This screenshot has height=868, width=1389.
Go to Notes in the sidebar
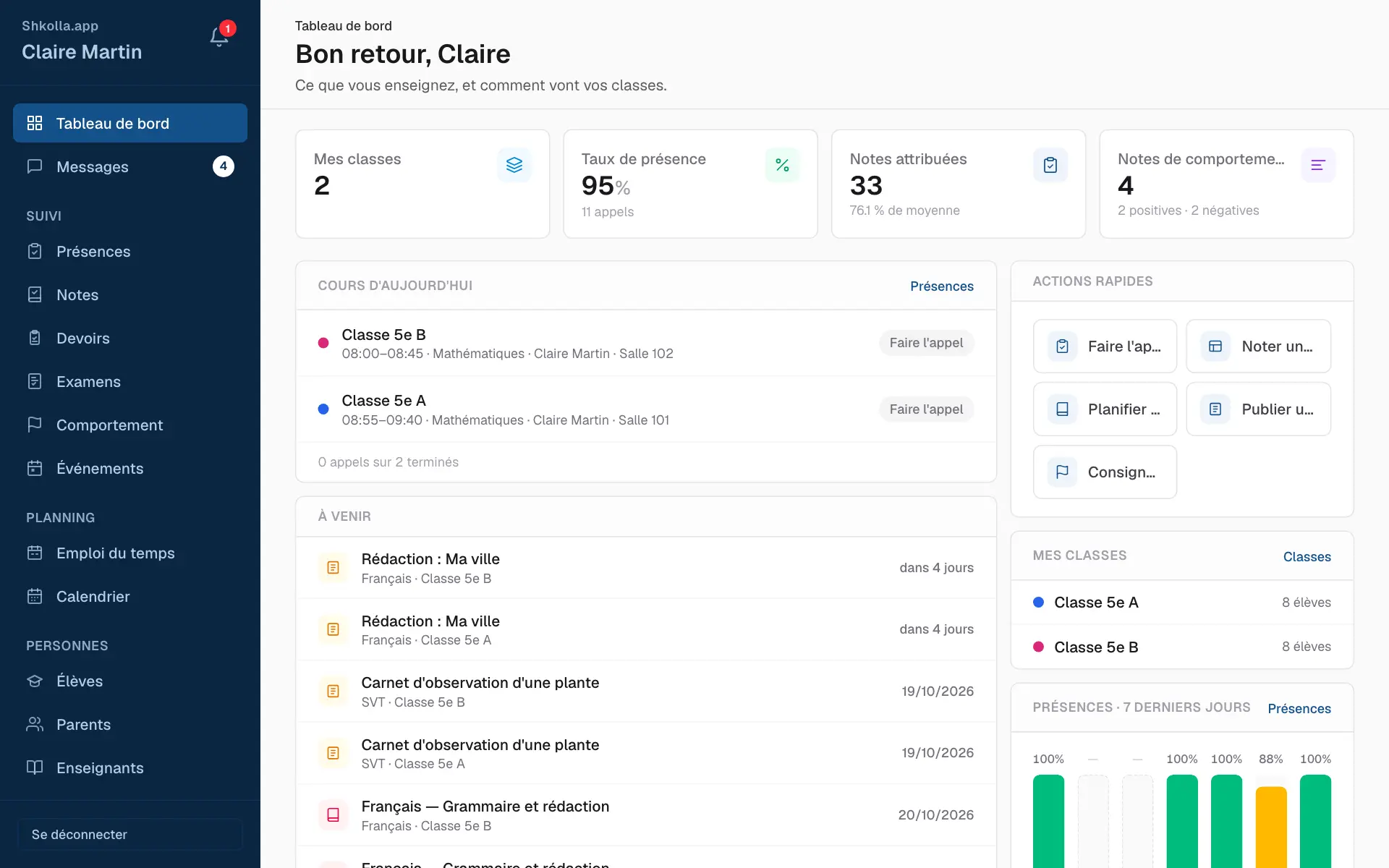[130, 294]
